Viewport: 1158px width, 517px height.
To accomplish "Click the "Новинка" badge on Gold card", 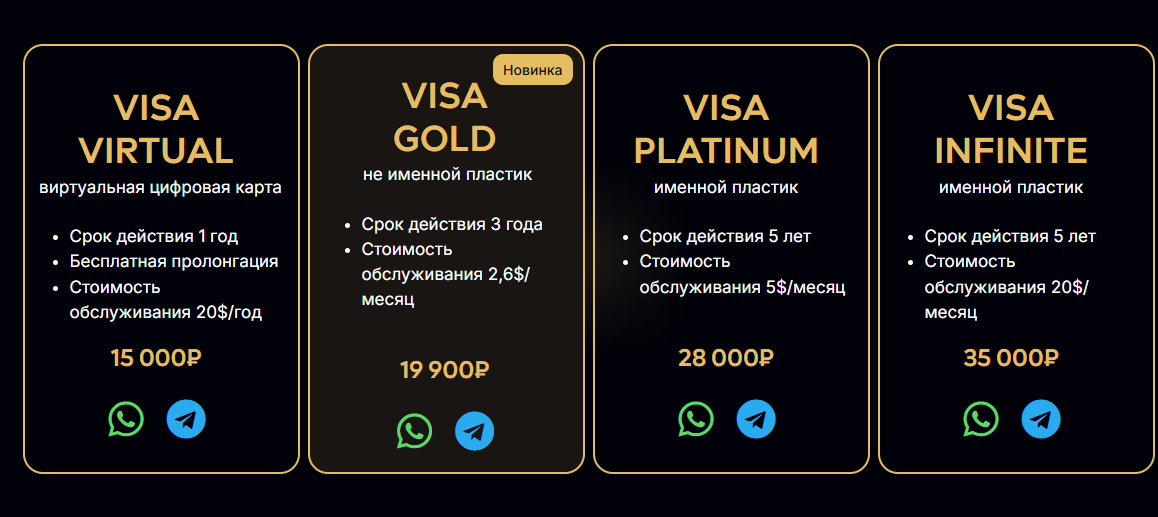I will pos(532,70).
